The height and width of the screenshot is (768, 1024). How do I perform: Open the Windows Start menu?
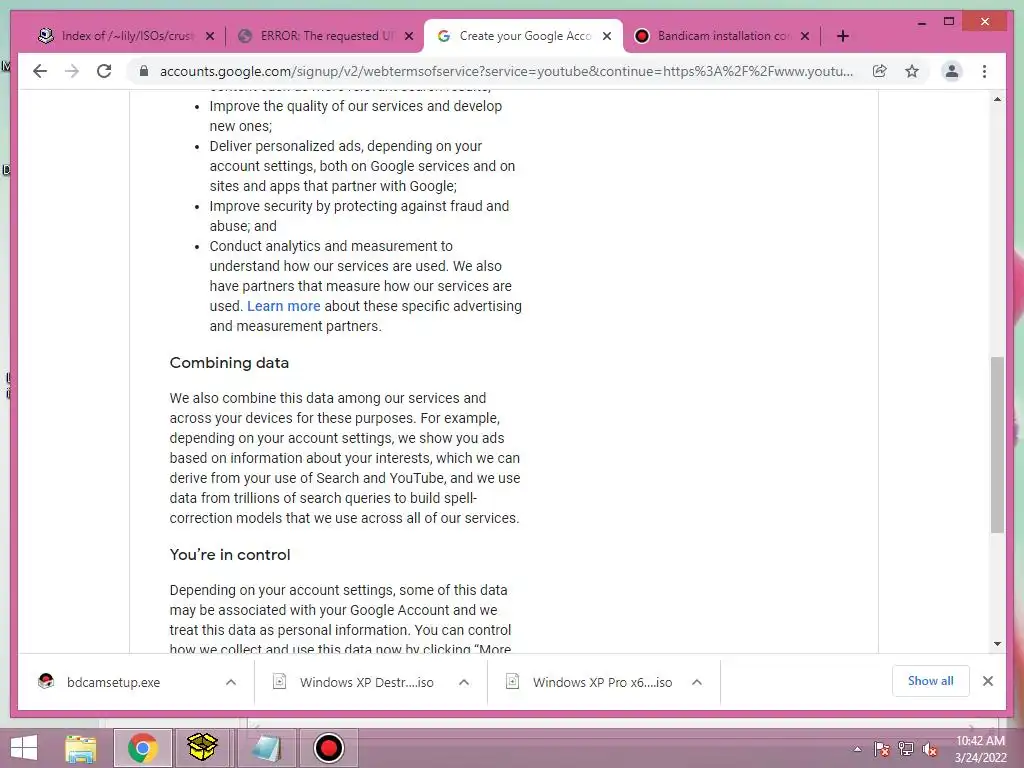[x=24, y=748]
